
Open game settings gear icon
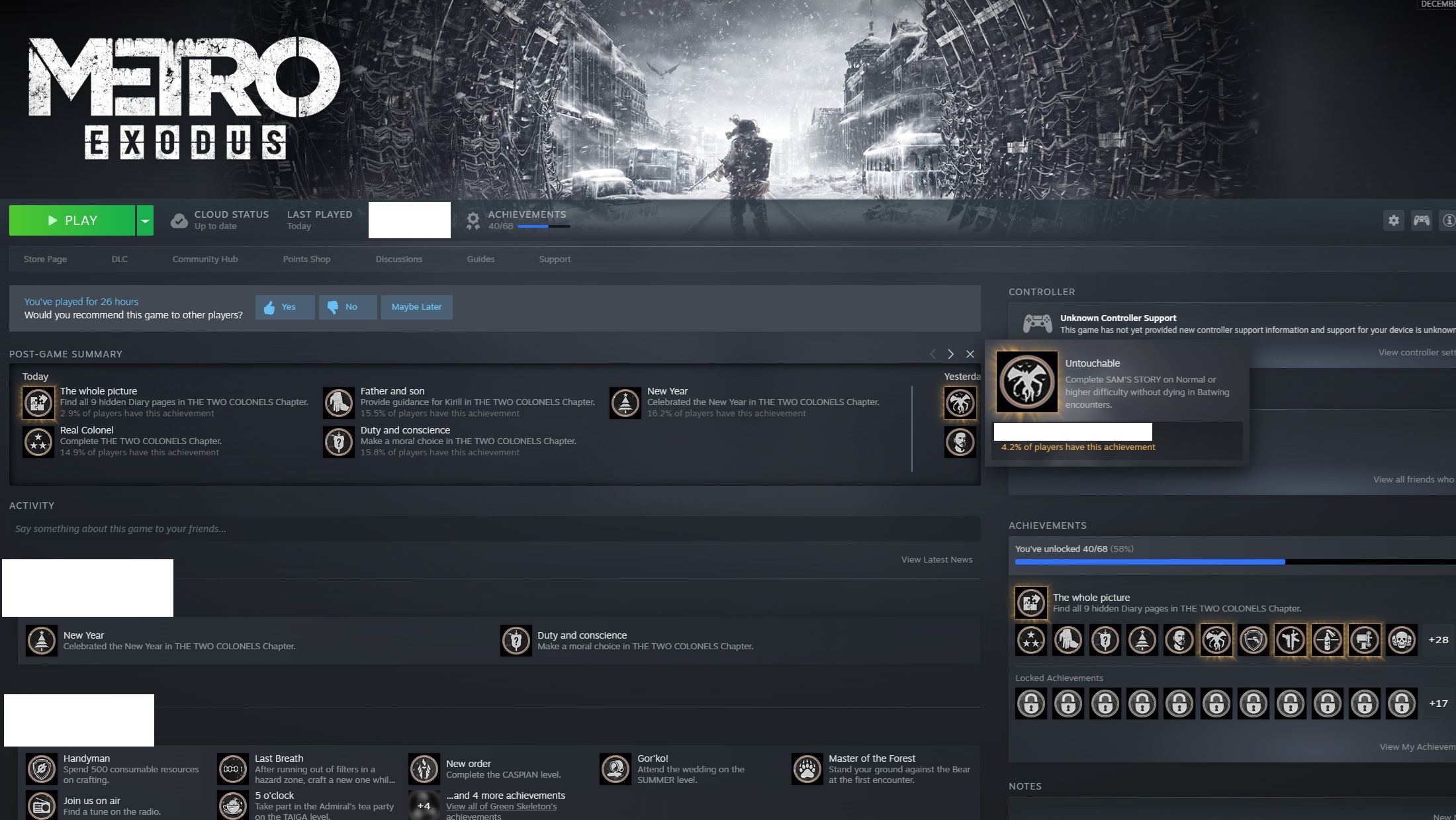[x=1394, y=220]
